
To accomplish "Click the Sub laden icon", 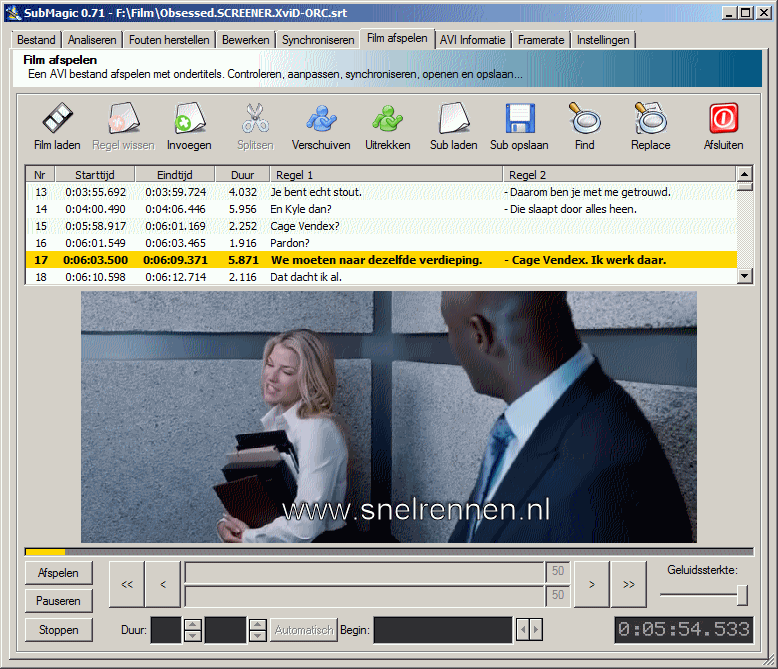I will click(x=454, y=118).
